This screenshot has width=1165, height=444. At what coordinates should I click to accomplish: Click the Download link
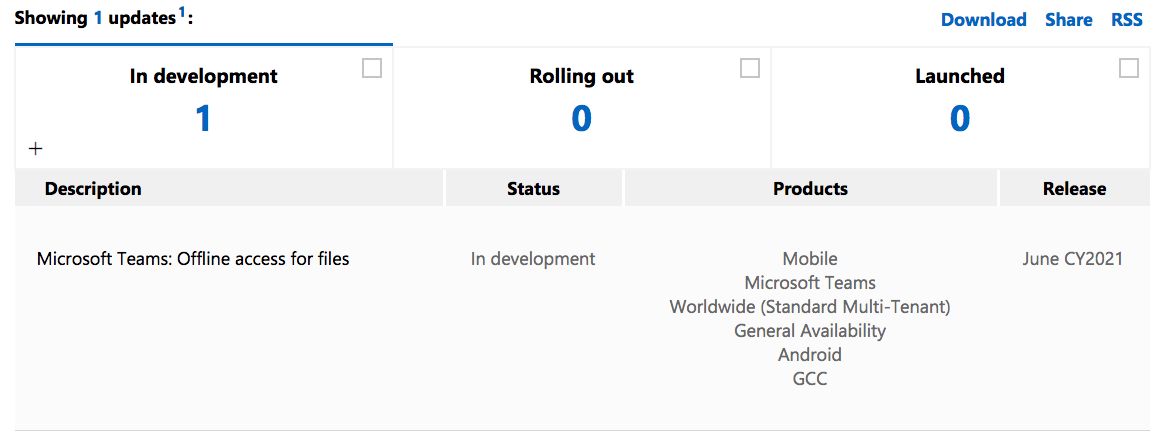[x=983, y=19]
